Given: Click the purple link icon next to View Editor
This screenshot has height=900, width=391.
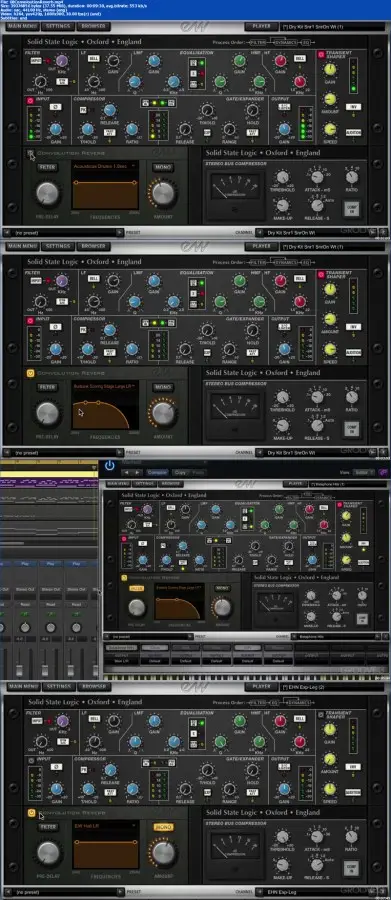Looking at the screenshot, I should click(x=383, y=472).
